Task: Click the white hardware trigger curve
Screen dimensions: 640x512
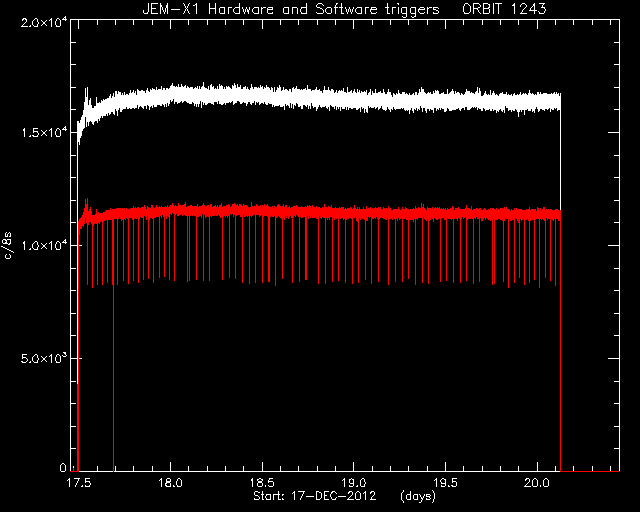Action: point(318,99)
